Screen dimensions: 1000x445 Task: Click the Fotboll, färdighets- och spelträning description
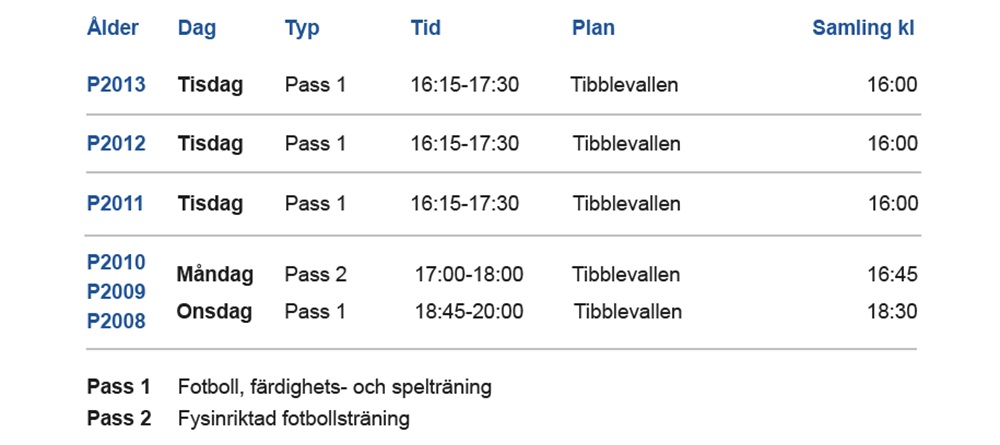pyautogui.click(x=335, y=388)
